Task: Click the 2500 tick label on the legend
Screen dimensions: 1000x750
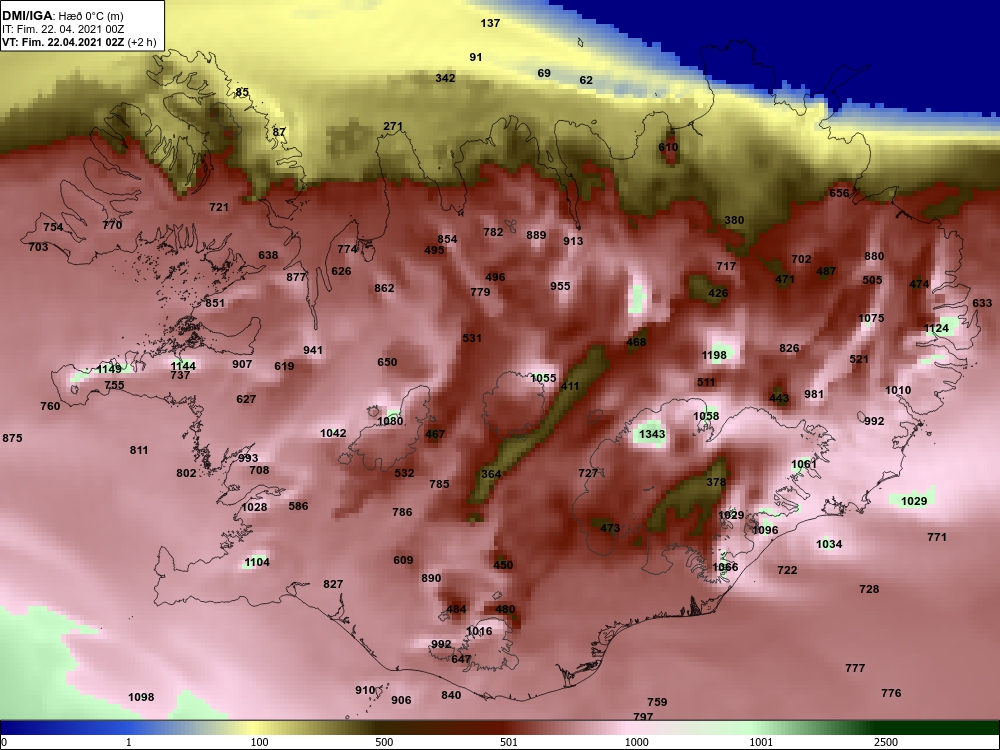Action: (886, 742)
